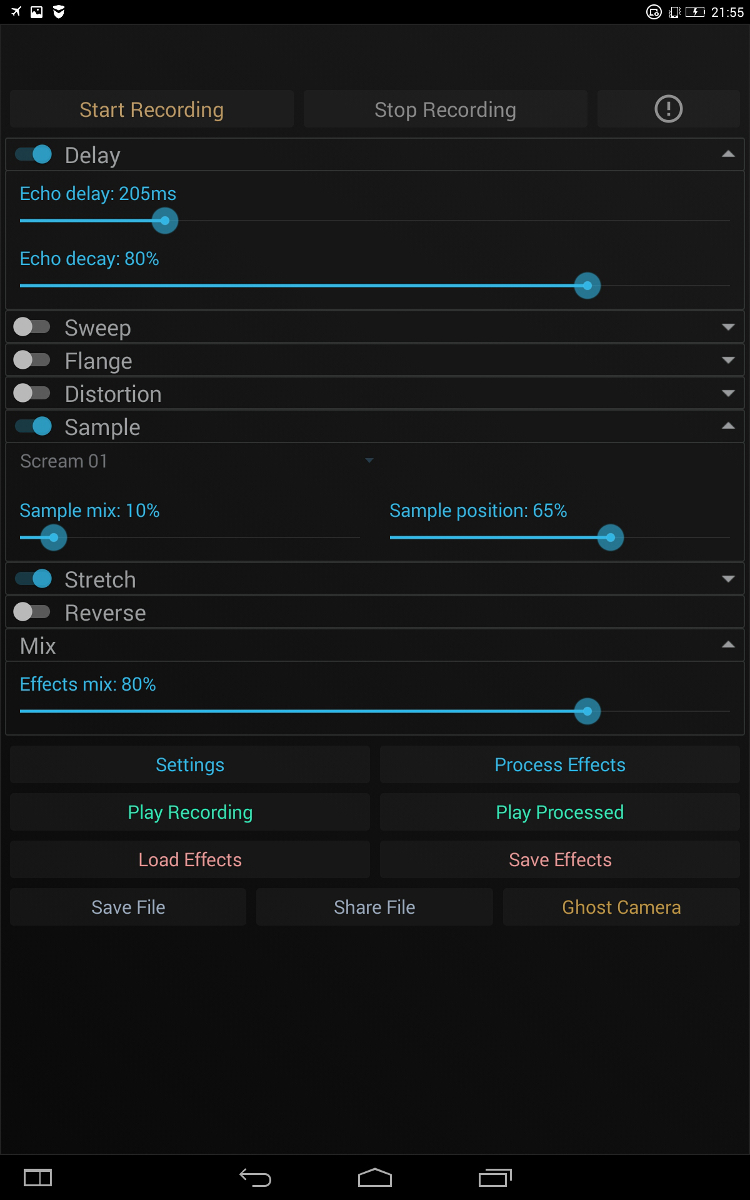Image resolution: width=750 pixels, height=1200 pixels.
Task: Enable the Distortion effect toggle
Action: [x=32, y=393]
